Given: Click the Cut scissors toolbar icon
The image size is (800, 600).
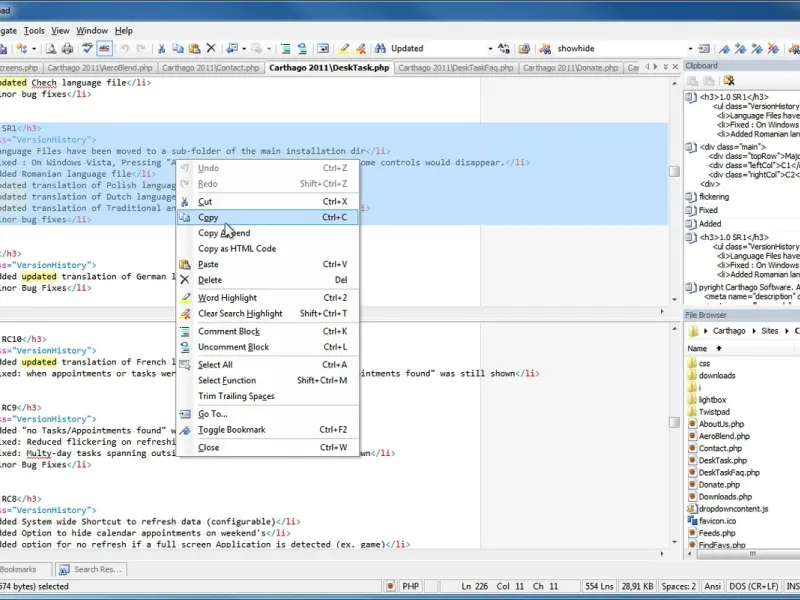Looking at the screenshot, I should point(161,48).
